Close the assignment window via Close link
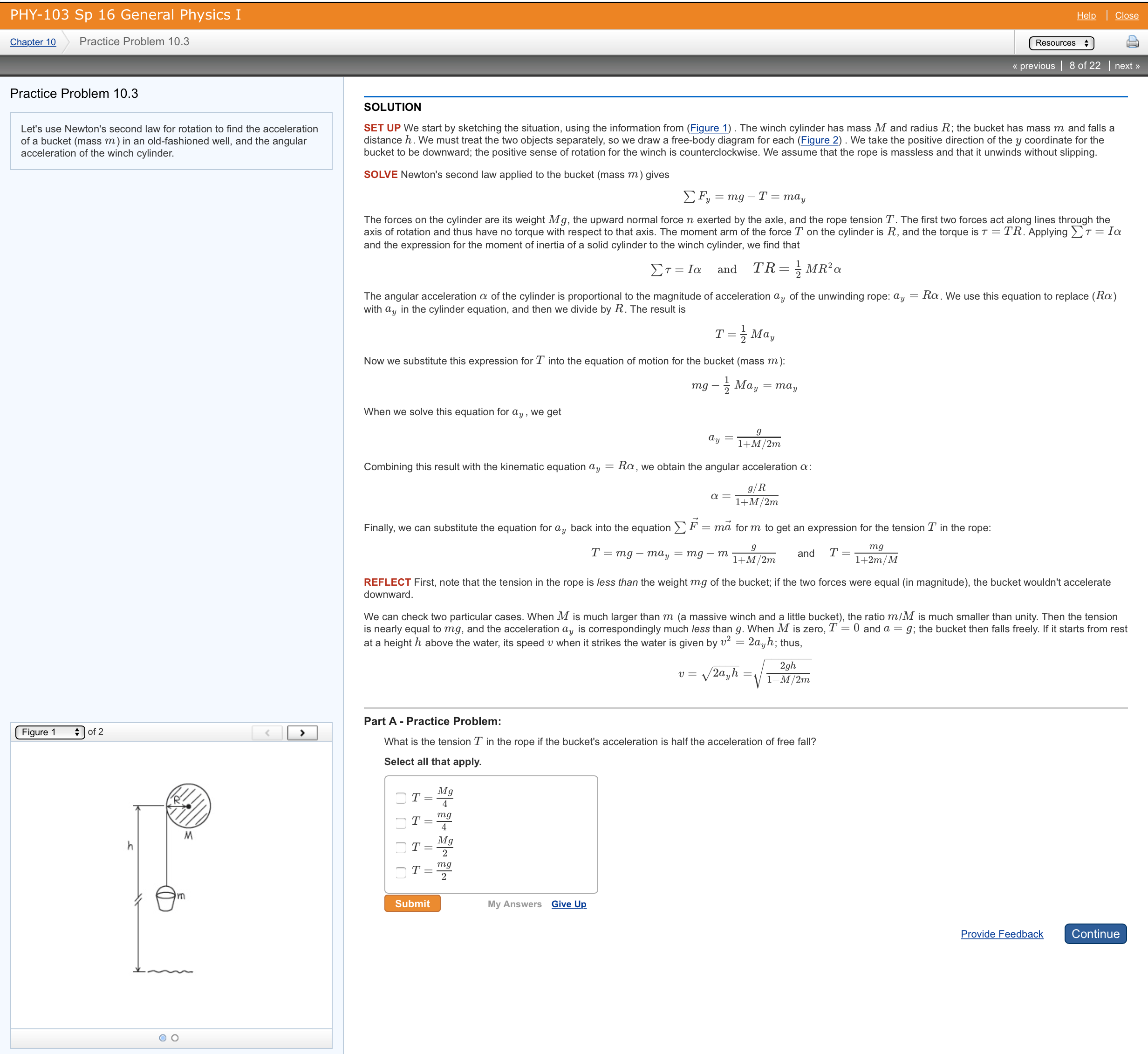Viewport: 1148px width, 1054px height. click(x=1126, y=15)
